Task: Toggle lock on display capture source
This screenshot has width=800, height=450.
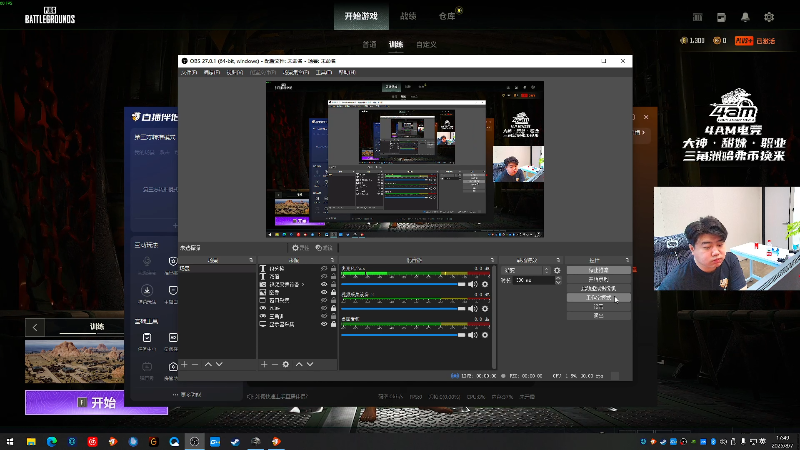Action: tap(333, 324)
